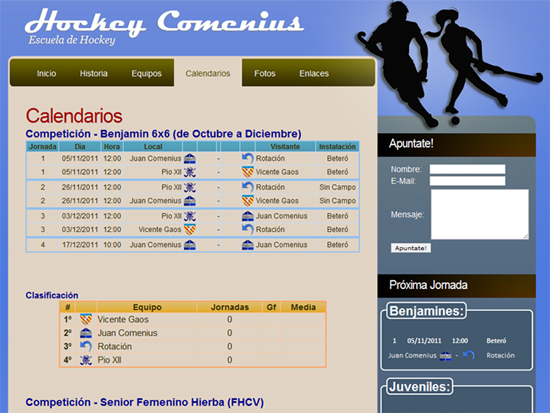Focus the E-Mail text field

[x=467, y=181]
